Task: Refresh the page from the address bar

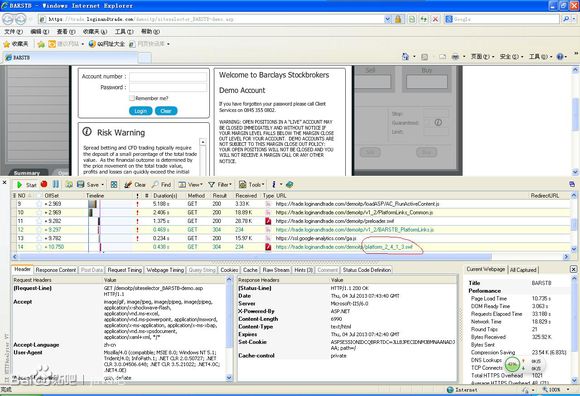Action: [424, 19]
